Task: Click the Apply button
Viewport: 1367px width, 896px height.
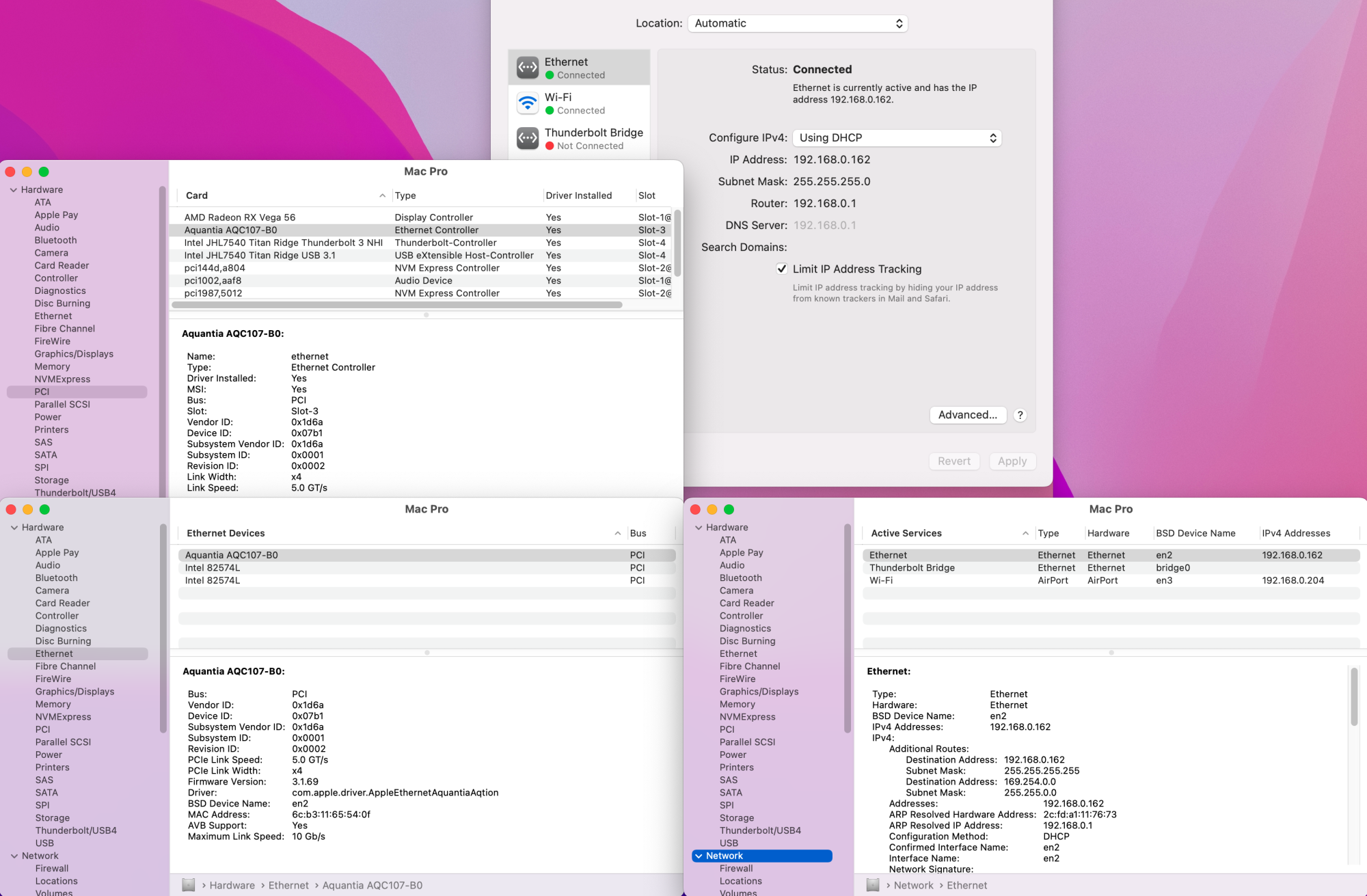Action: (1012, 461)
